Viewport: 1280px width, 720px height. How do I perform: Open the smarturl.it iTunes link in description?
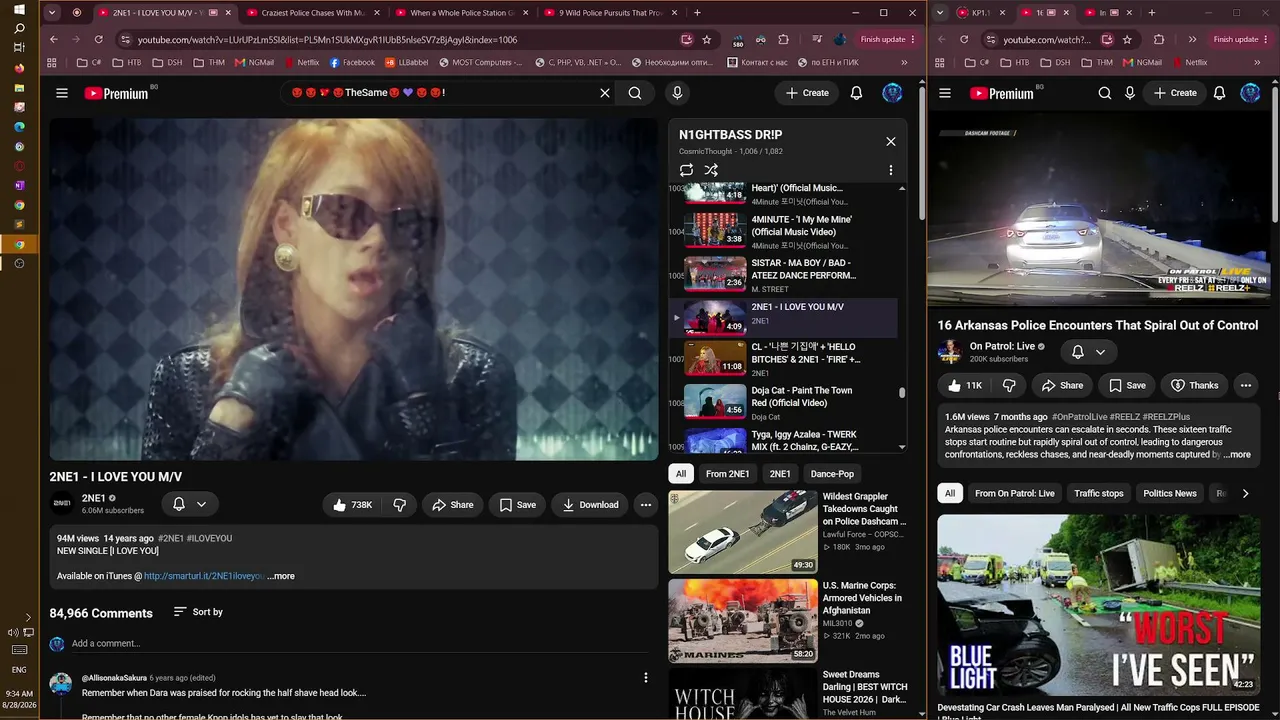[204, 576]
